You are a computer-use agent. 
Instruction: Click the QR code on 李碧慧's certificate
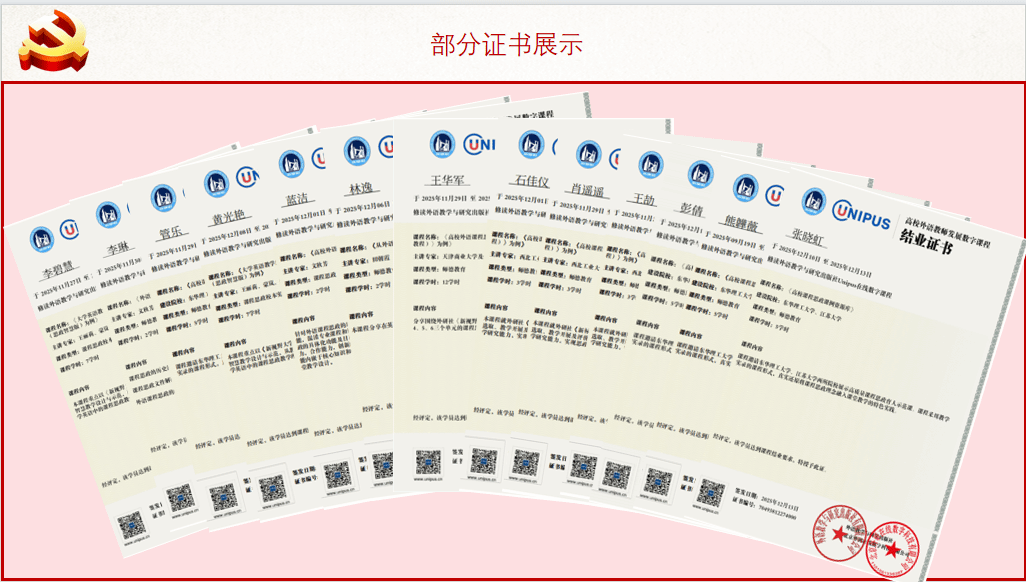tap(131, 524)
